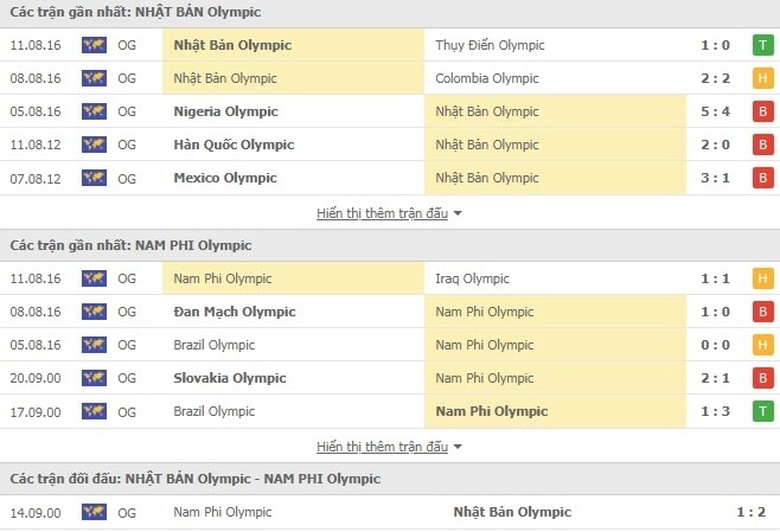This screenshot has height=532, width=780.
Task: Click the flag icon beside Mexico Olympic match
Action: [94, 178]
